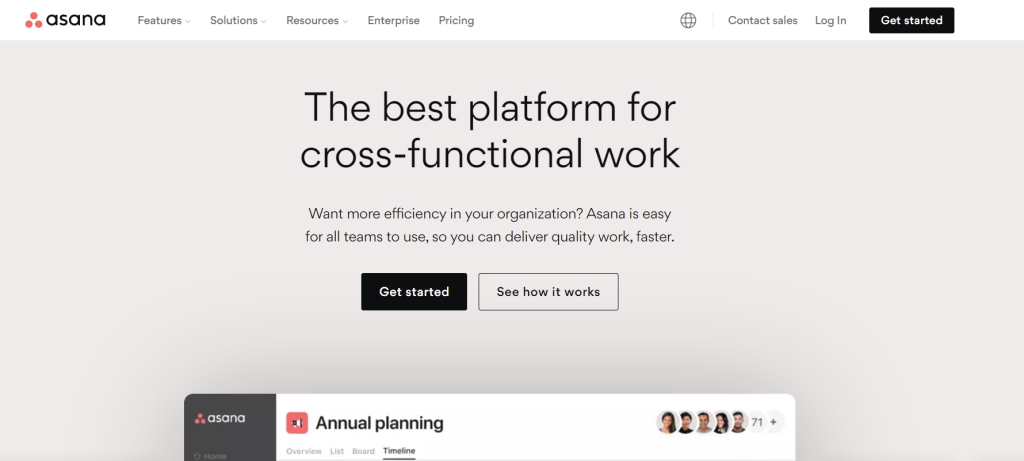Click the Asana logo in the navbar
This screenshot has height=461, width=1024.
pyautogui.click(x=65, y=20)
